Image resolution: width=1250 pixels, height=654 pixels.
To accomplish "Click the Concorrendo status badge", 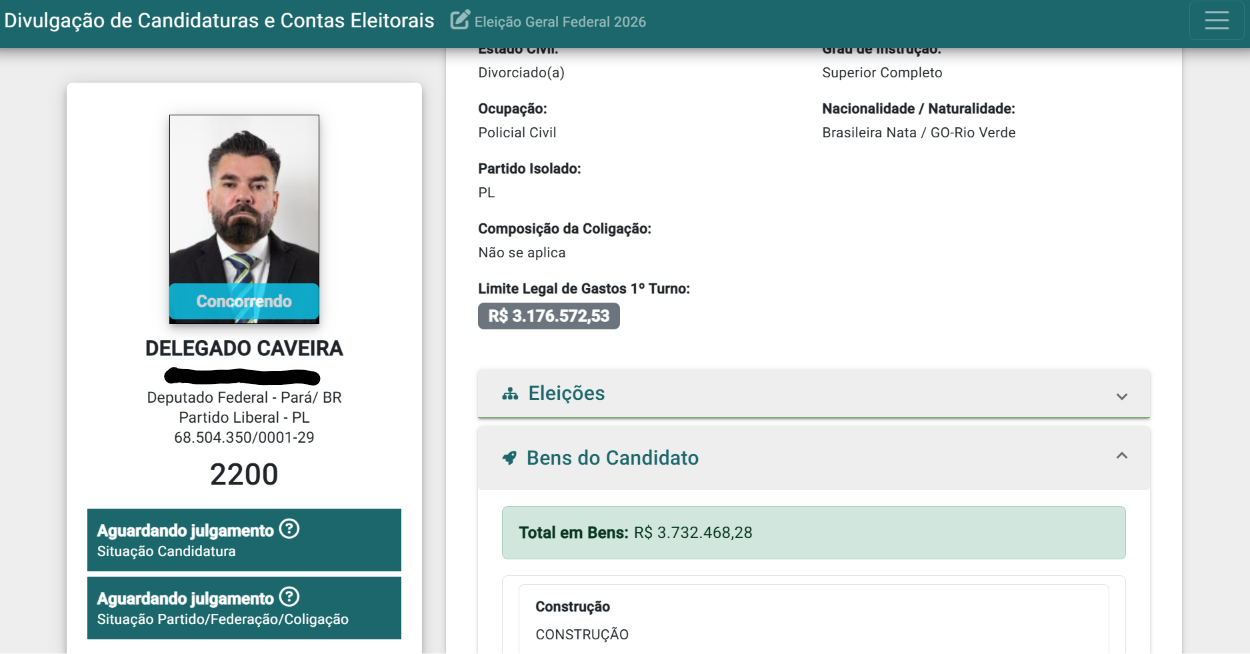I will pyautogui.click(x=244, y=301).
